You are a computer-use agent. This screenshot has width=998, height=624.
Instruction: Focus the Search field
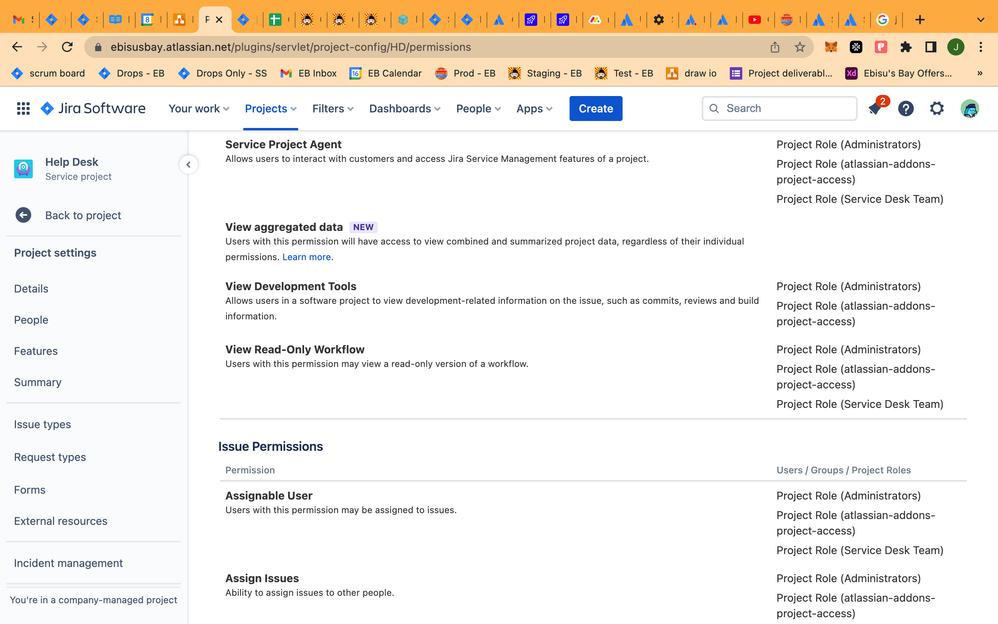[x=780, y=108]
